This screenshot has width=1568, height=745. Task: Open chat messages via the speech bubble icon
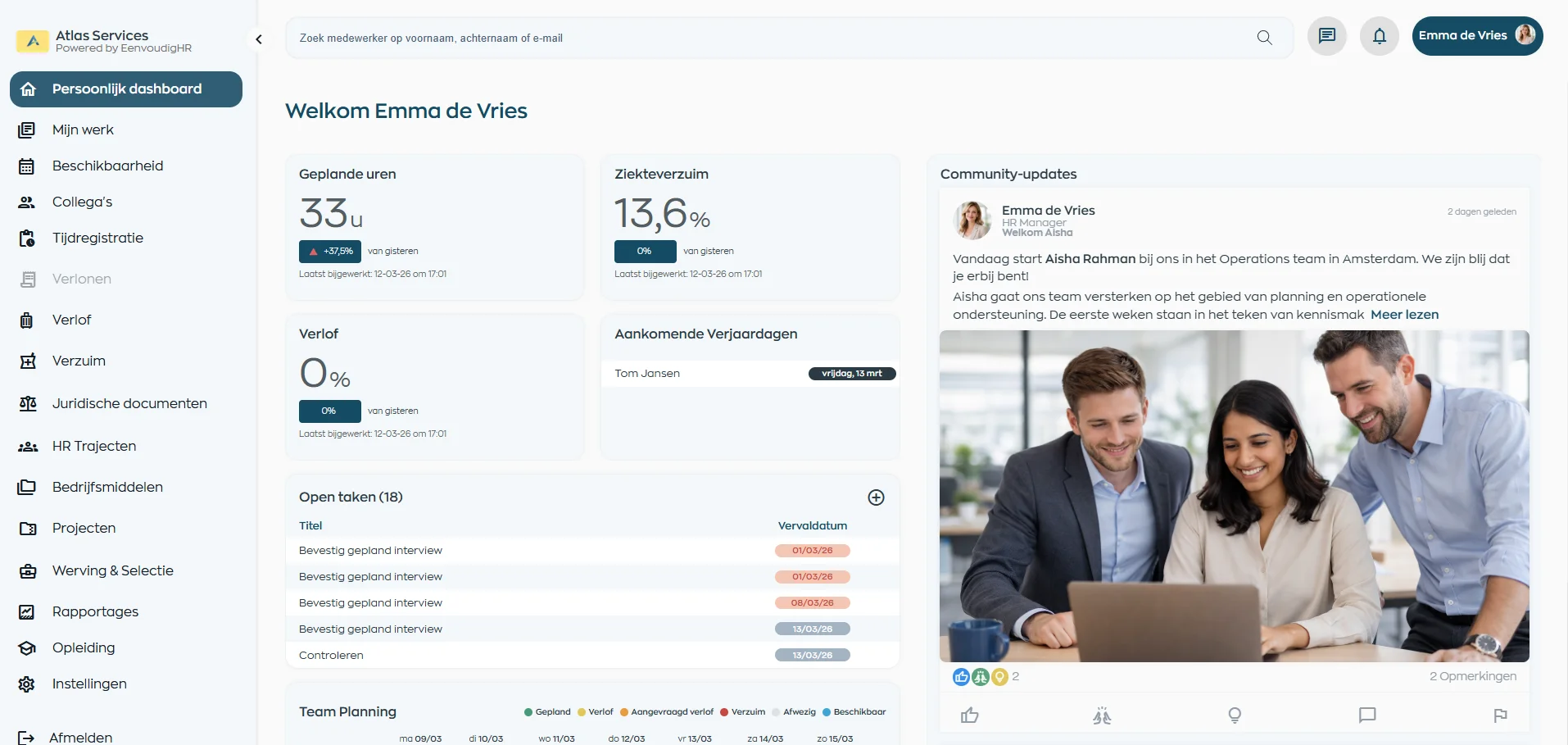pyautogui.click(x=1326, y=36)
